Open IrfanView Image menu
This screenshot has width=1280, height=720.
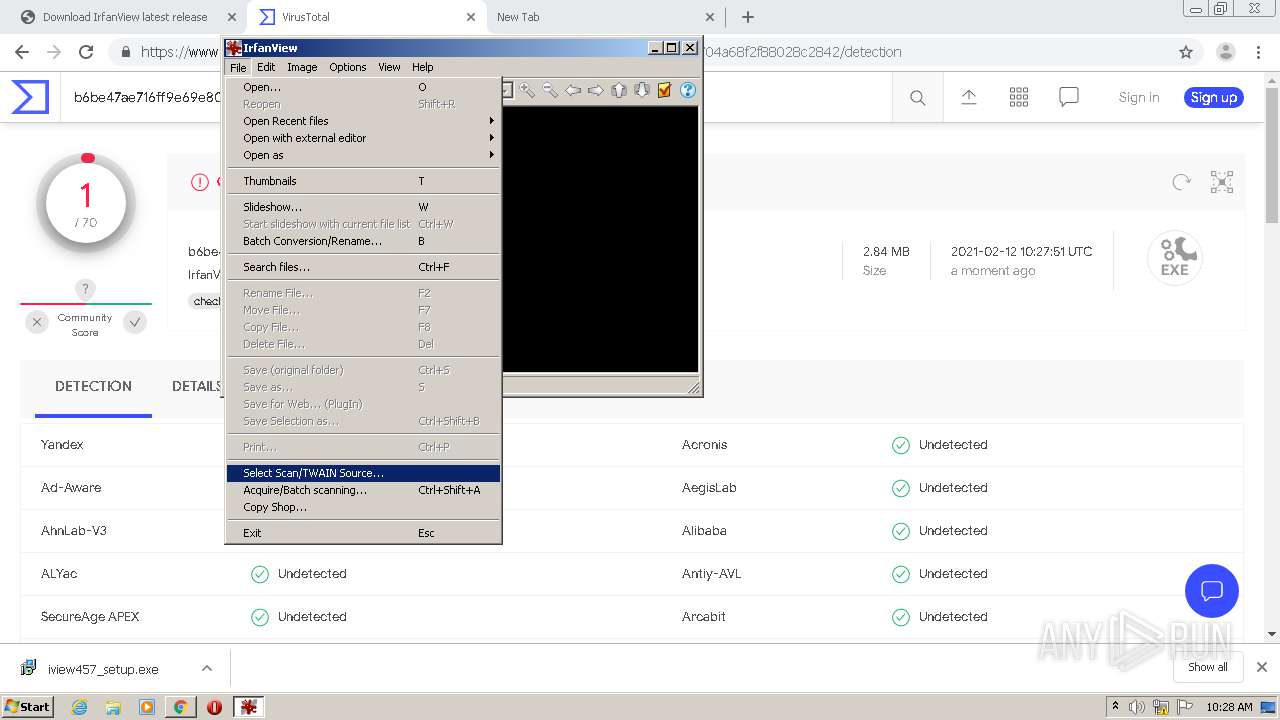302,67
